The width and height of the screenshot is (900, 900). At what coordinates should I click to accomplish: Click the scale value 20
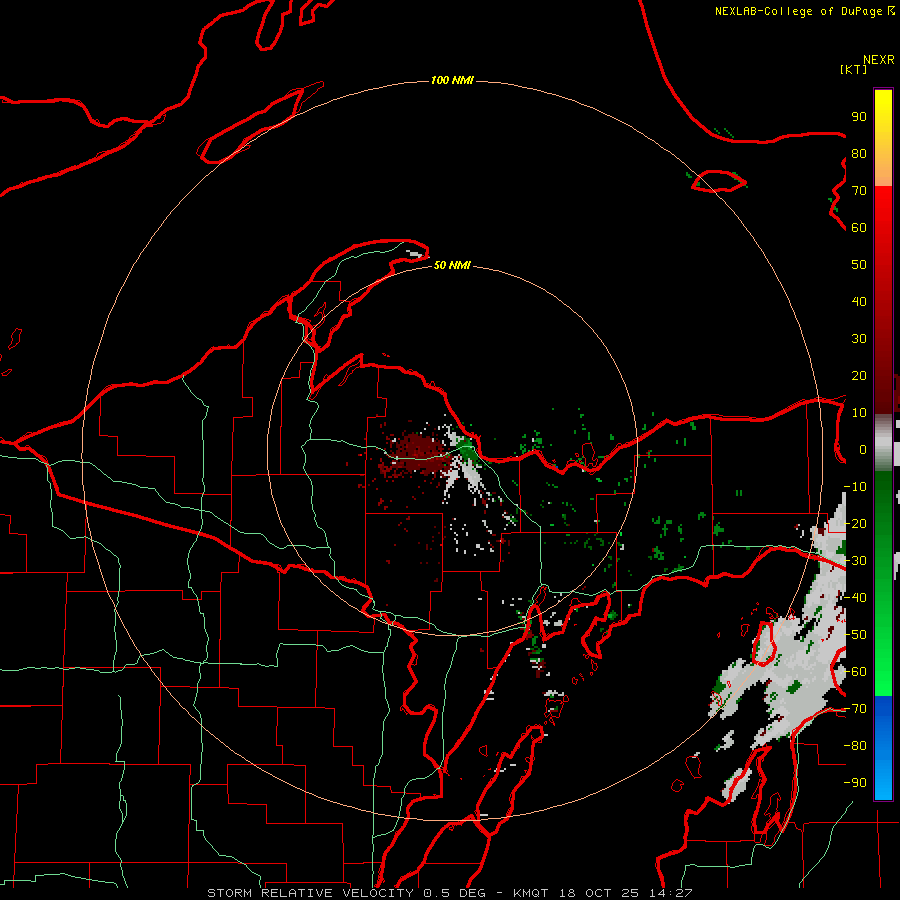tap(859, 375)
